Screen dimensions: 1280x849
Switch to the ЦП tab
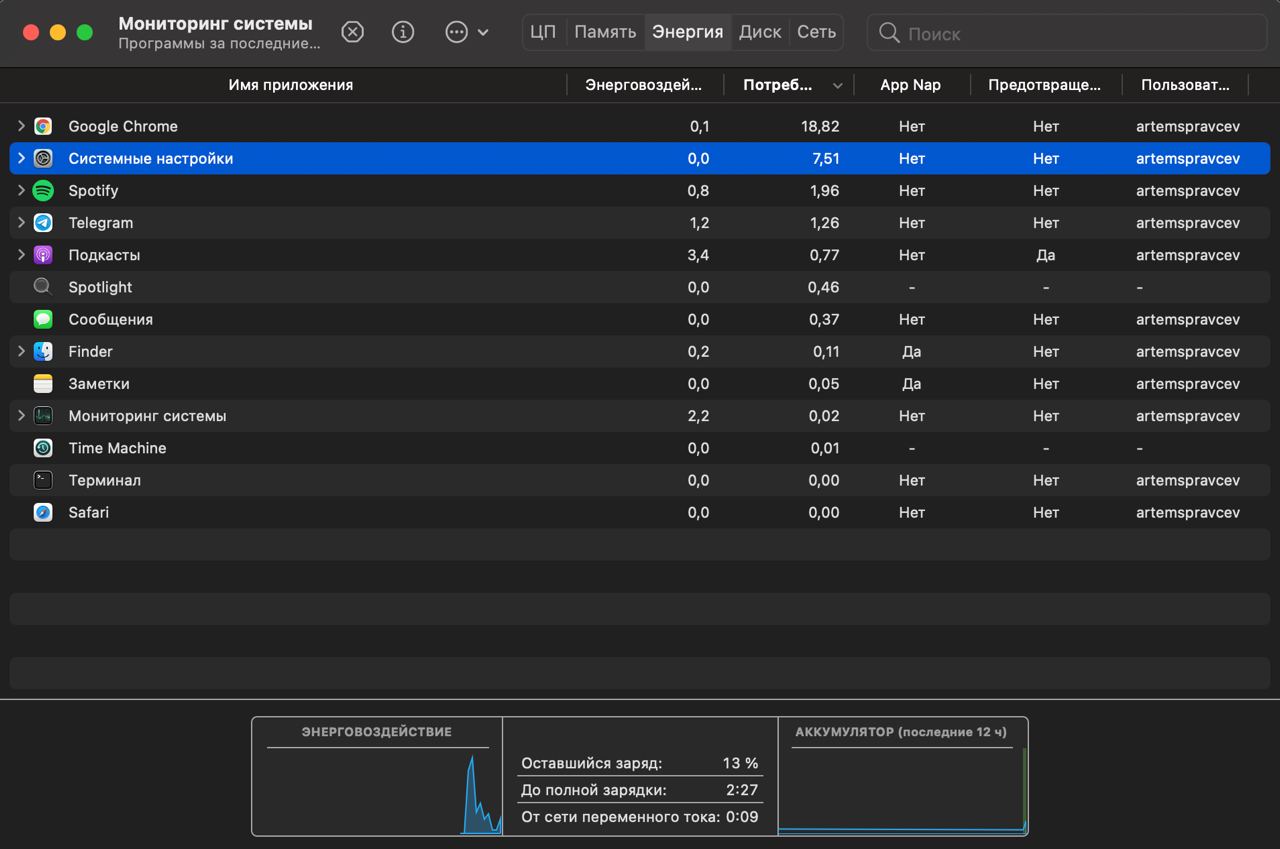543,32
